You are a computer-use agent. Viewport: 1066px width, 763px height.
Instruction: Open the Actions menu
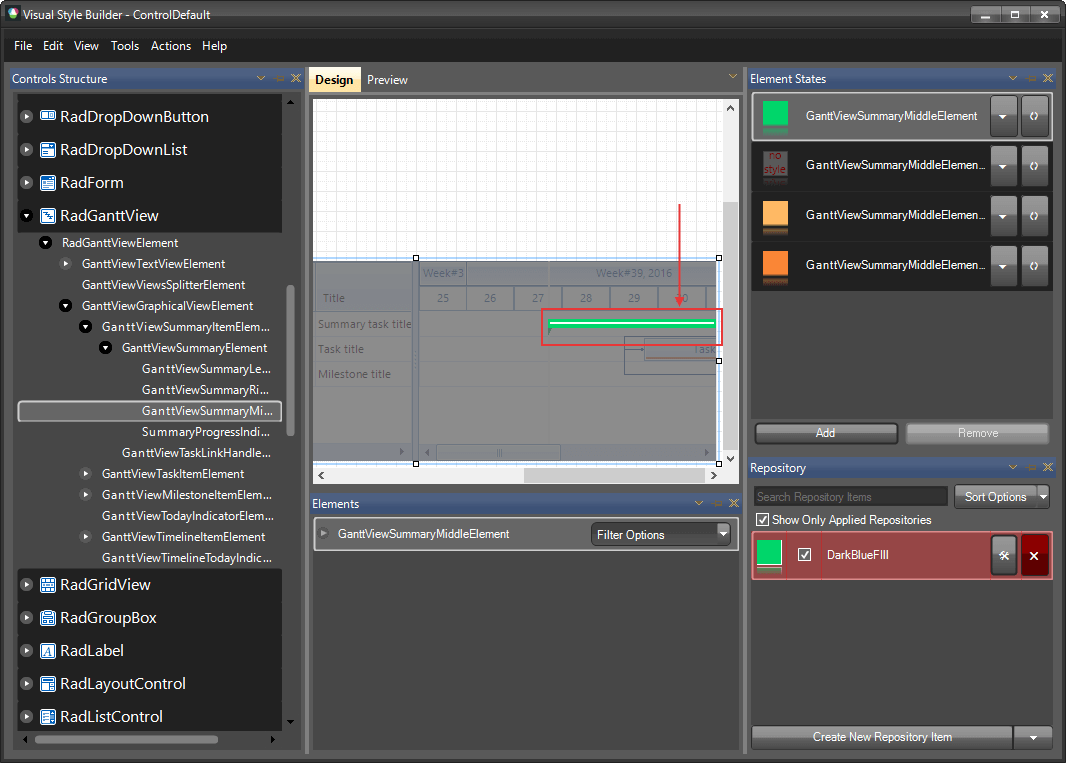[x=170, y=46]
